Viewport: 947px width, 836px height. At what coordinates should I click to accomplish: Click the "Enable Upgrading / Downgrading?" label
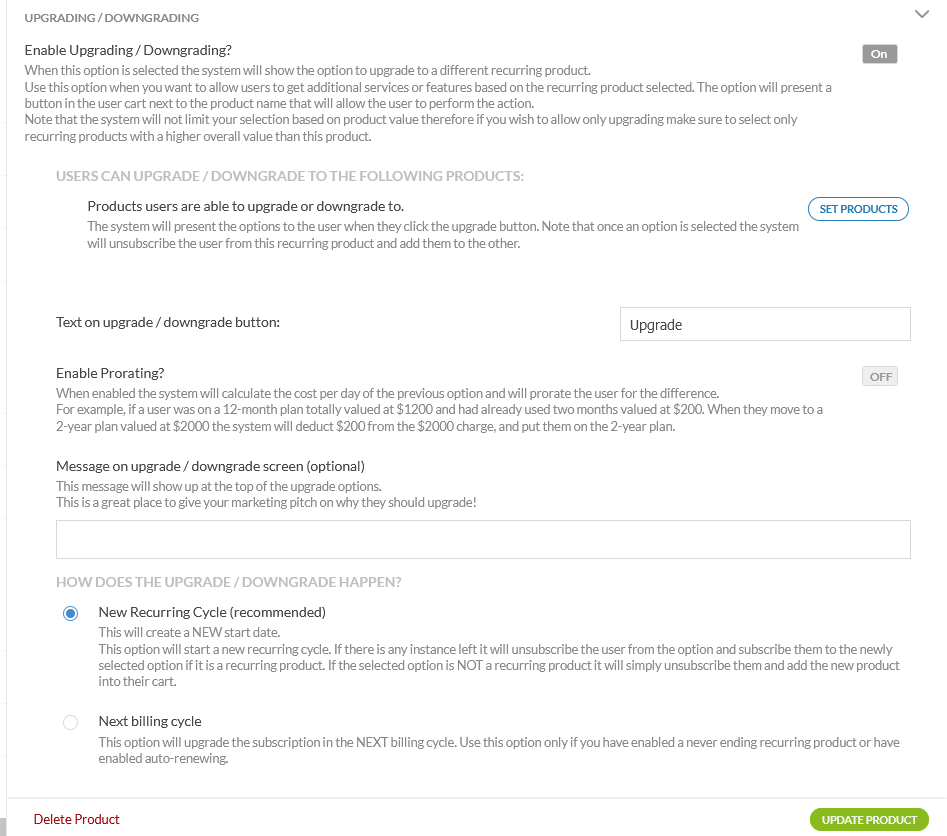[128, 50]
